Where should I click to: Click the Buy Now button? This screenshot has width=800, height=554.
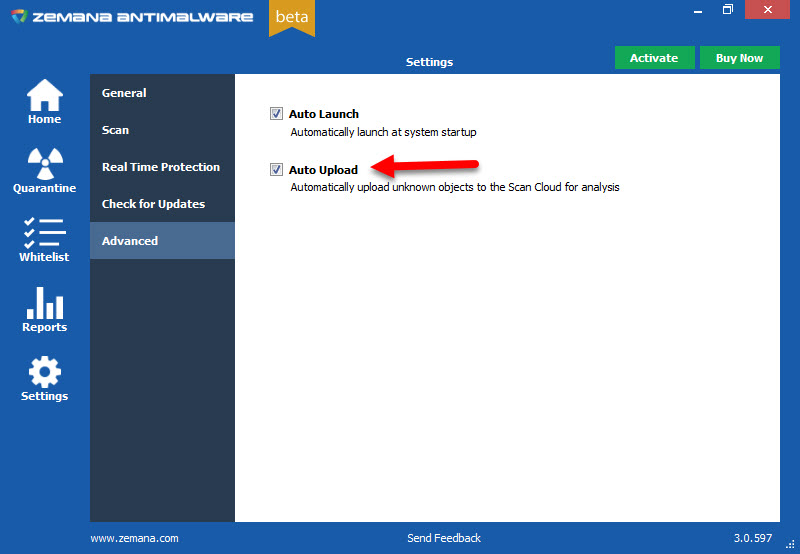[740, 58]
